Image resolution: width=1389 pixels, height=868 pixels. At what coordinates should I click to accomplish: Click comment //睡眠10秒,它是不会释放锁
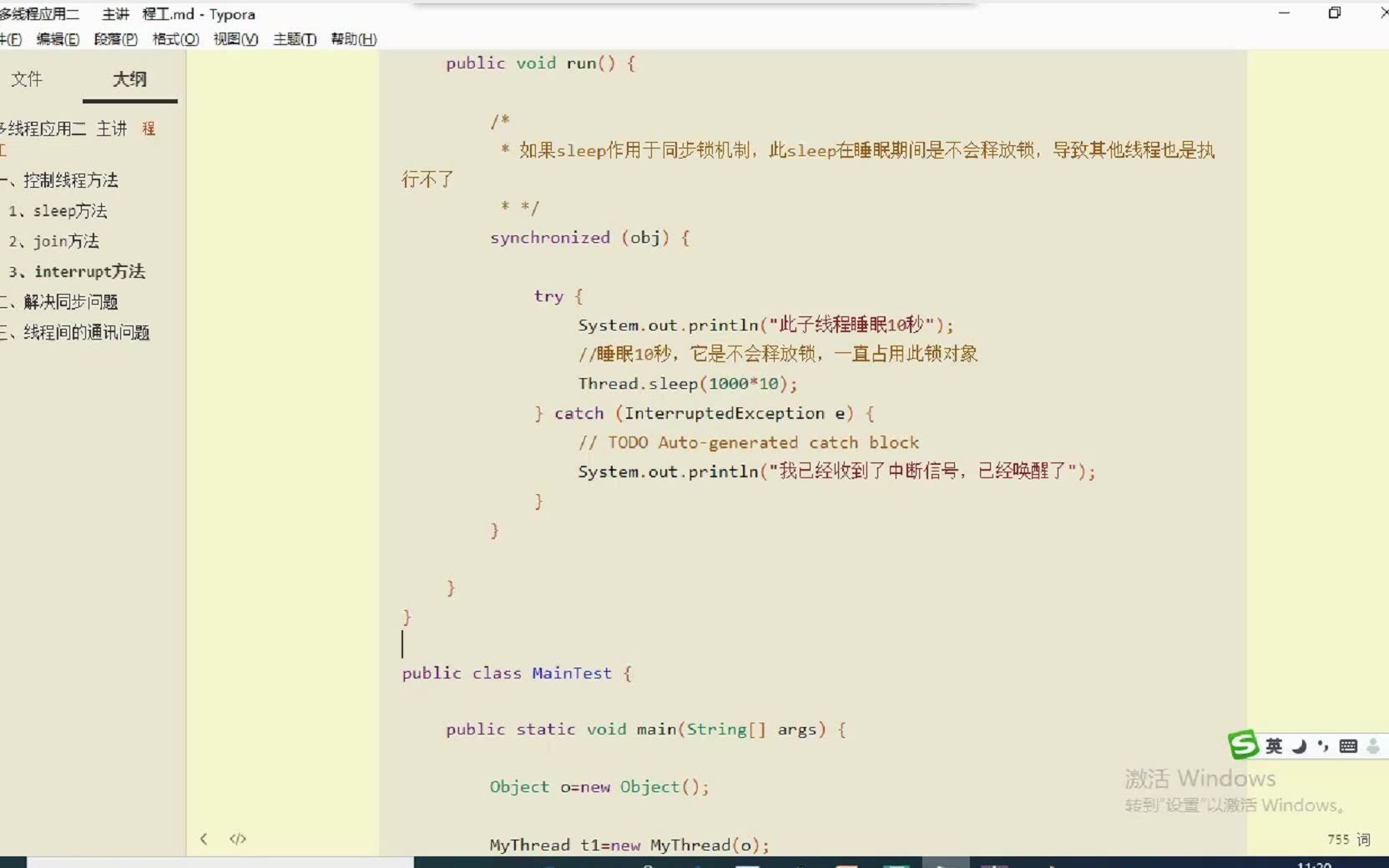(x=778, y=354)
